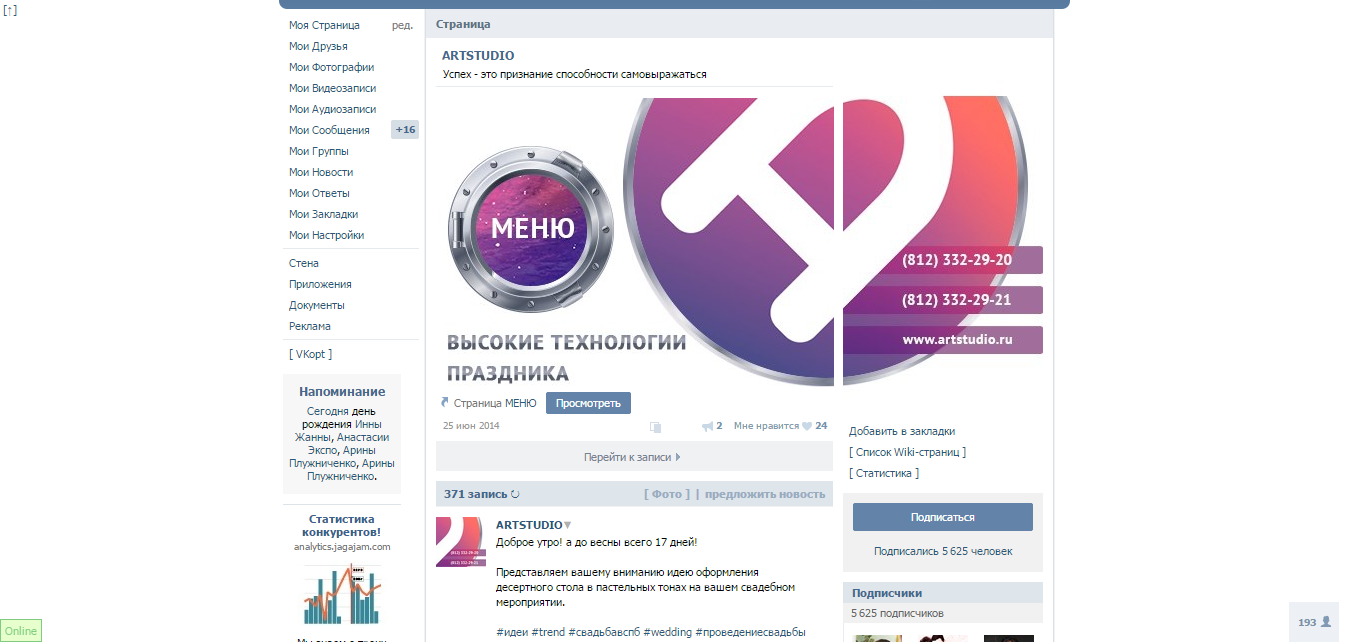This screenshot has height=644, width=1349.
Task: Click the ARTSTUDIO page title
Action: [x=478, y=56]
